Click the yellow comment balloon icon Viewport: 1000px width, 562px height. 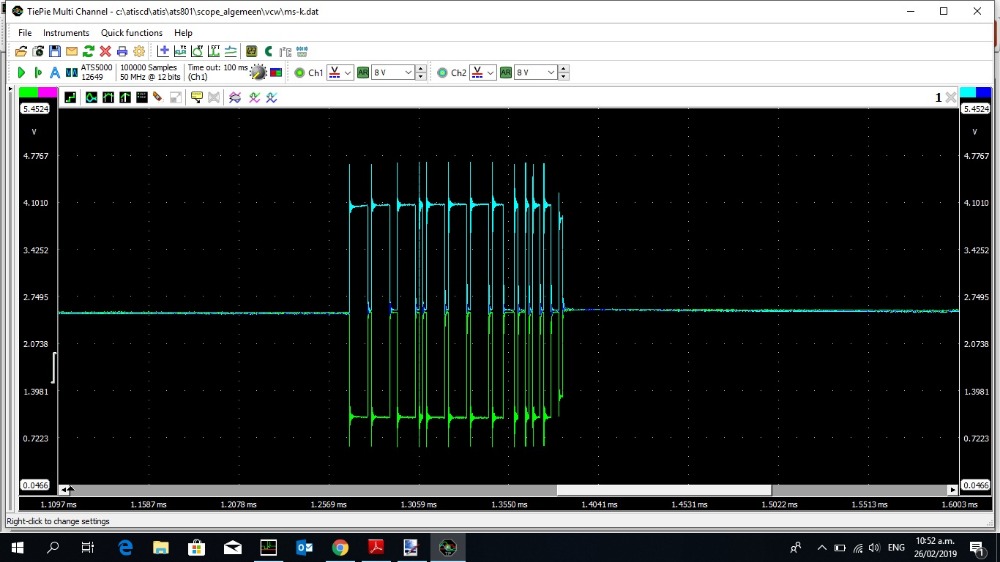click(x=197, y=97)
